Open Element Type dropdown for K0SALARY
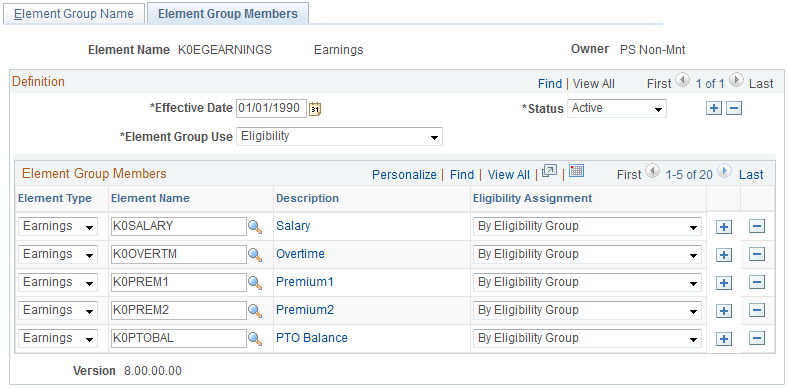Image resolution: width=788 pixels, height=388 pixels. pos(58,227)
